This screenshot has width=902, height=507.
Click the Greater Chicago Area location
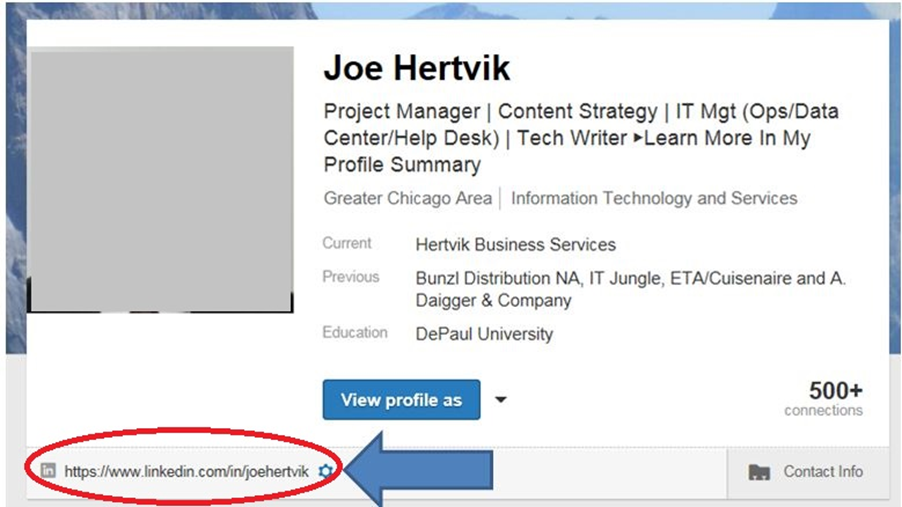(x=407, y=198)
